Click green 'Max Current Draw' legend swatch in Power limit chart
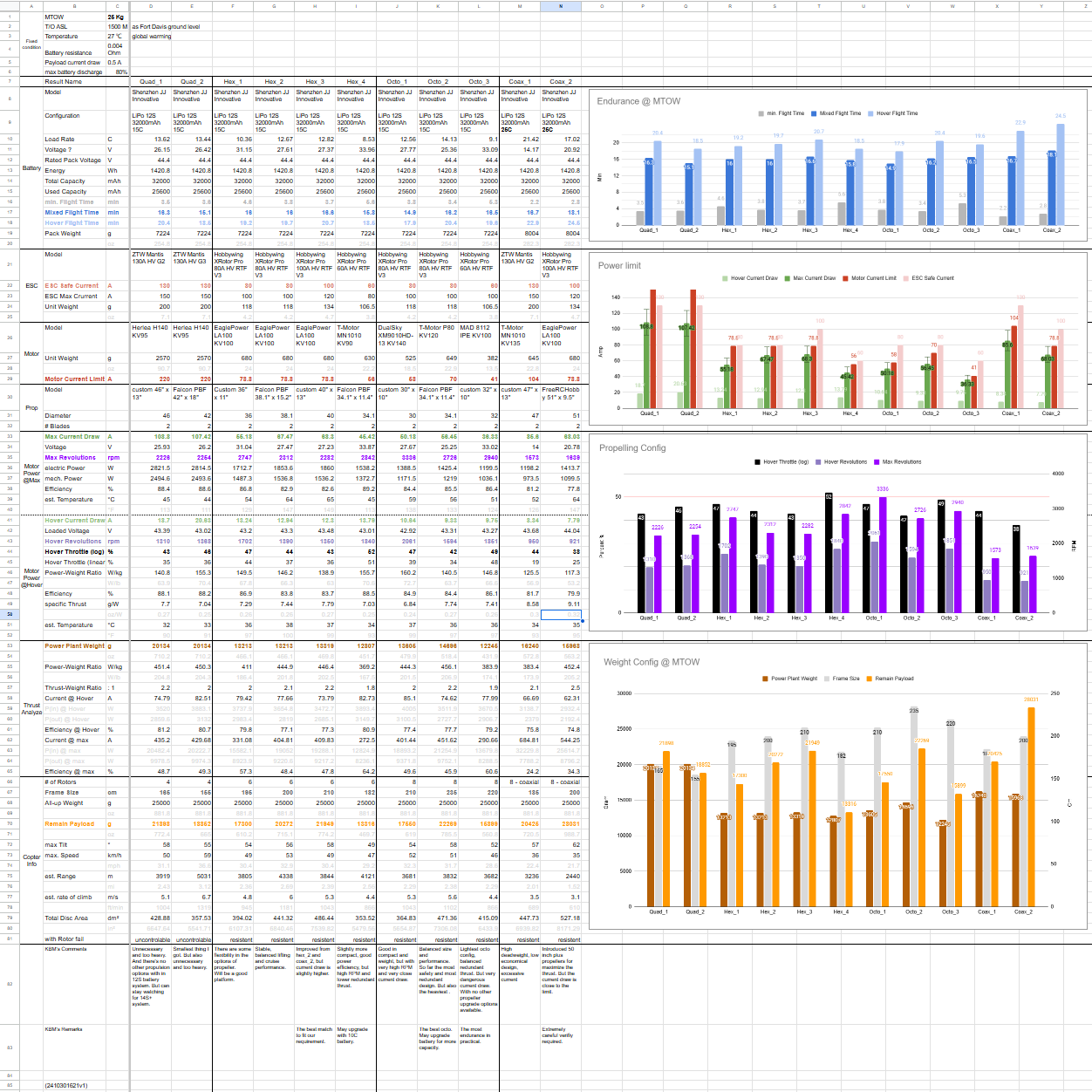The width and height of the screenshot is (1092, 1092). [x=788, y=278]
